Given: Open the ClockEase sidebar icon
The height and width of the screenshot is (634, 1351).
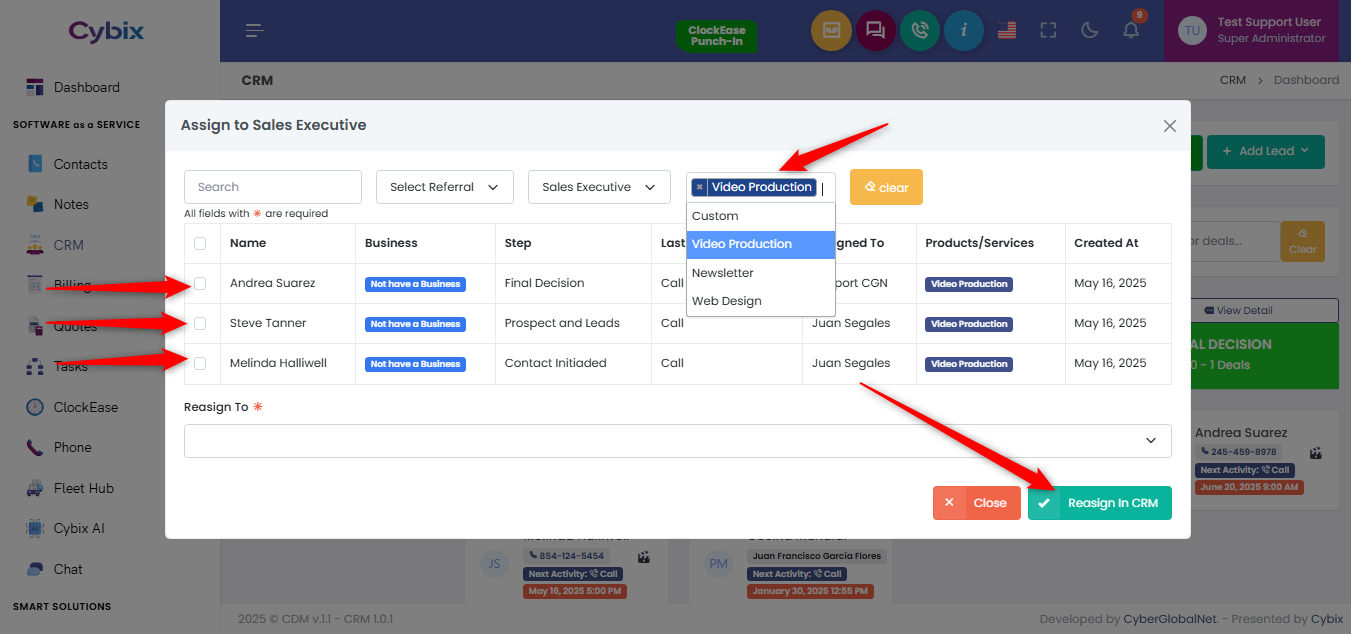Looking at the screenshot, I should coord(36,407).
